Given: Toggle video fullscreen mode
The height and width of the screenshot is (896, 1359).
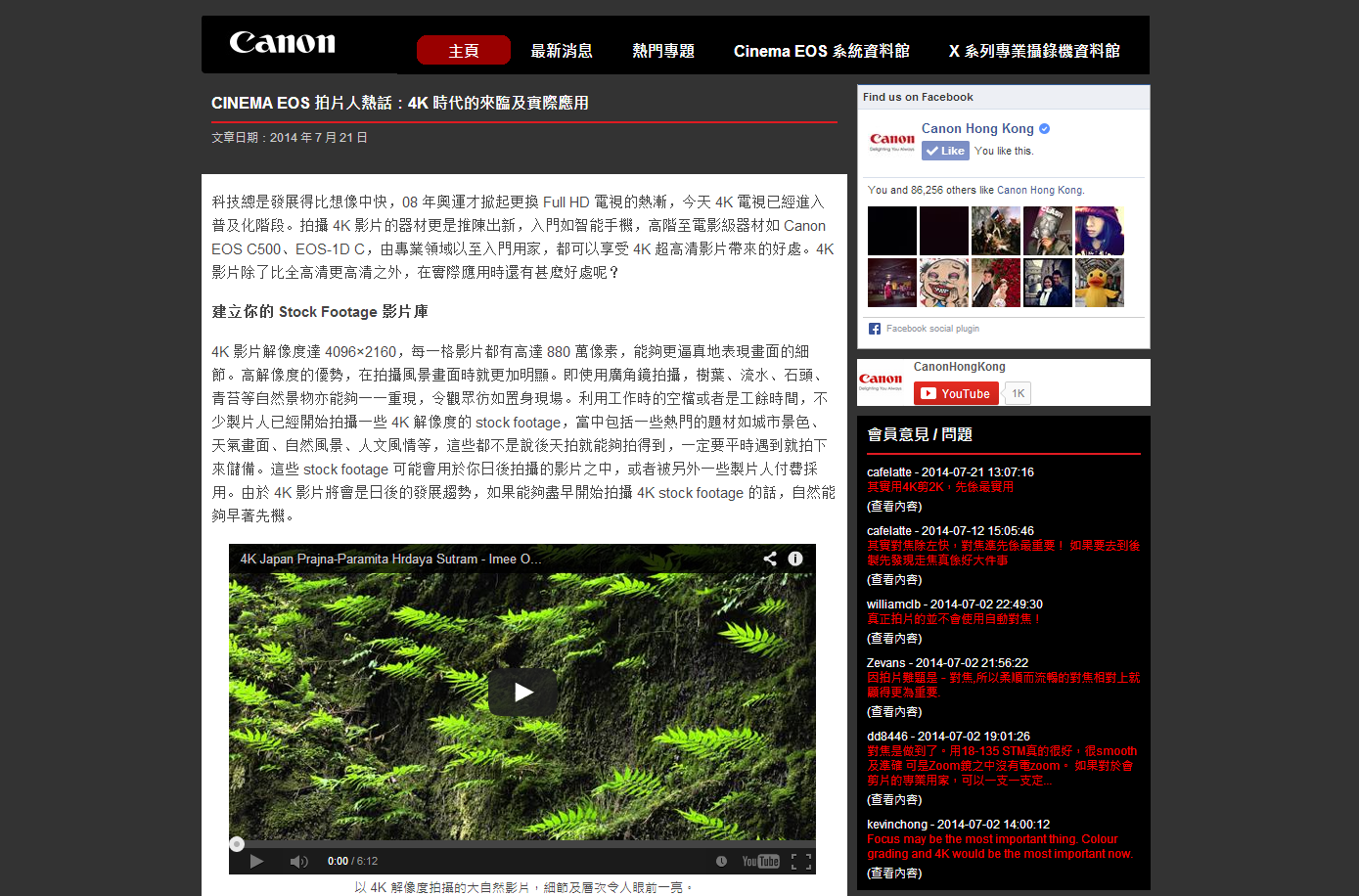Looking at the screenshot, I should tap(800, 861).
